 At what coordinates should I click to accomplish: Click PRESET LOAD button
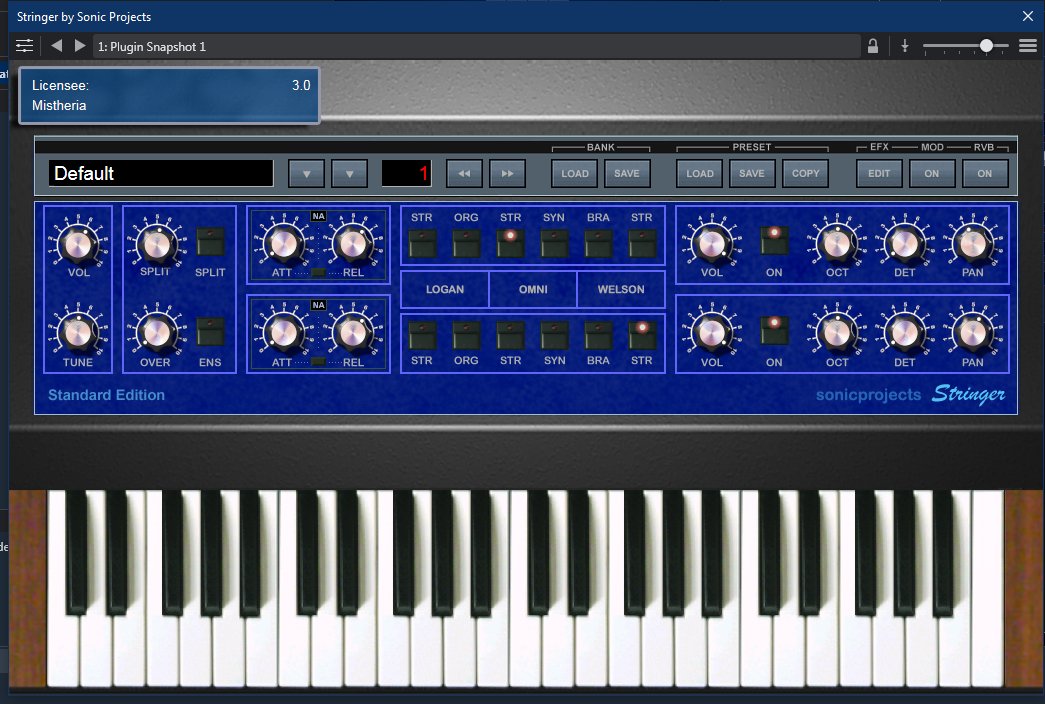point(700,173)
